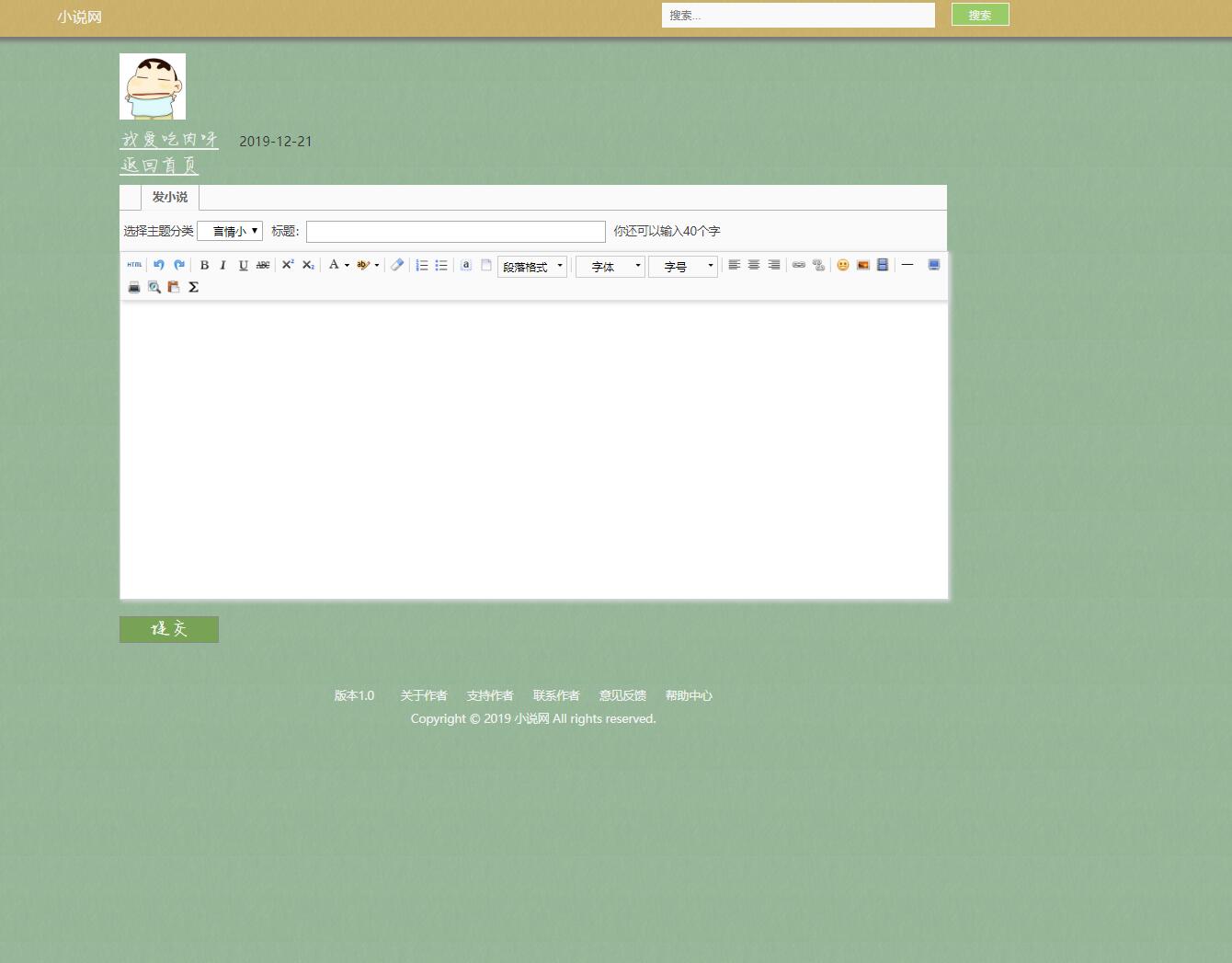Redo the last edit

(179, 265)
